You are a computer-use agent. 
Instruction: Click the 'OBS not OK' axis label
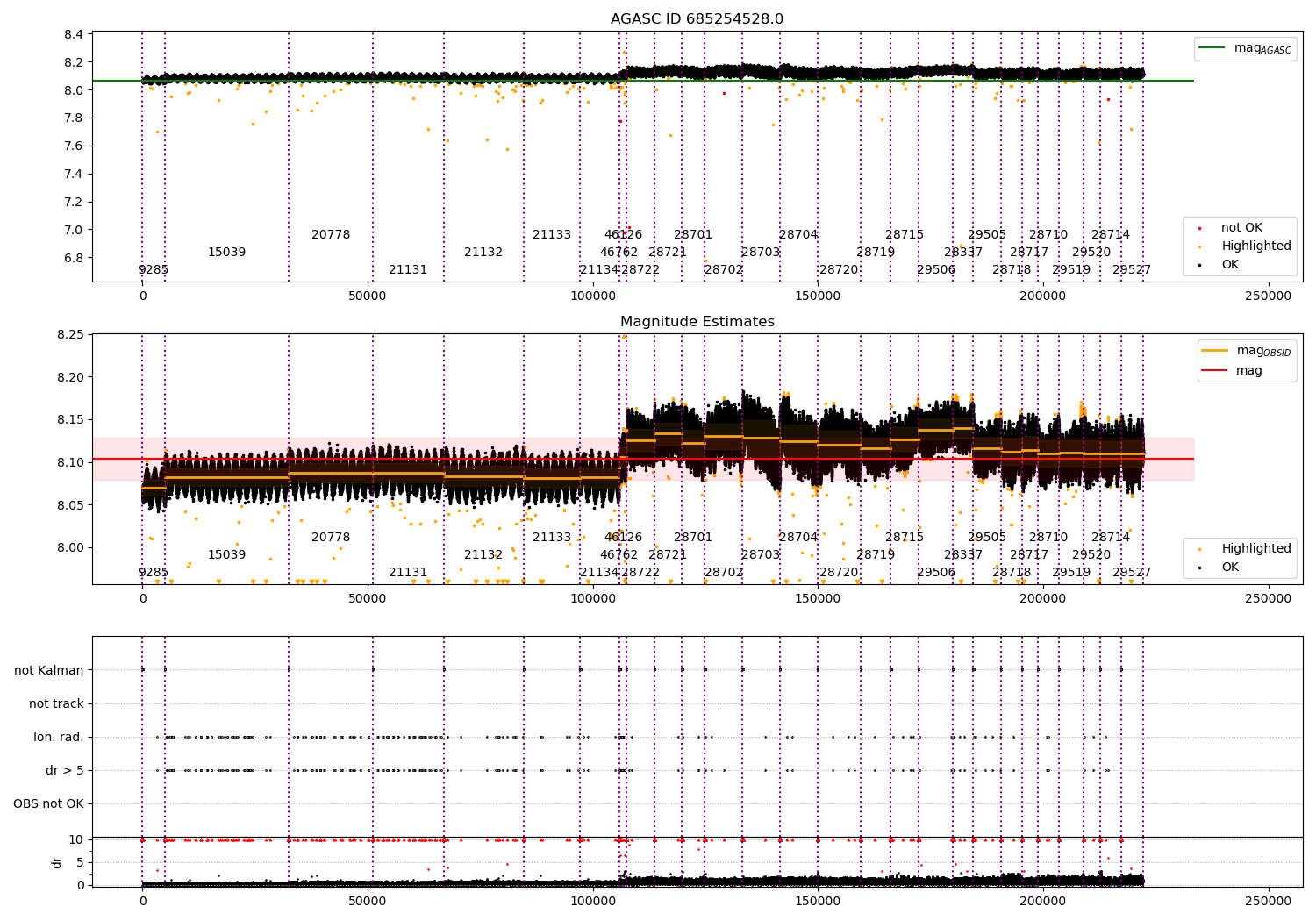(x=49, y=803)
